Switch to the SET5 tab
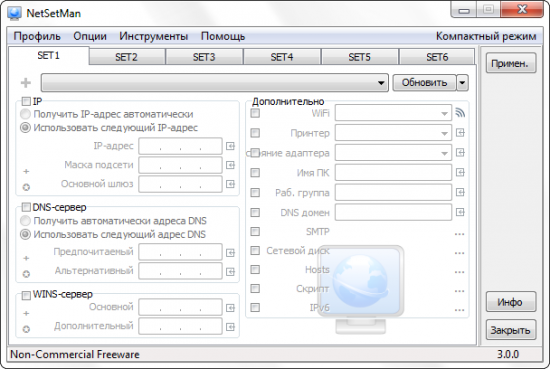 coord(360,57)
